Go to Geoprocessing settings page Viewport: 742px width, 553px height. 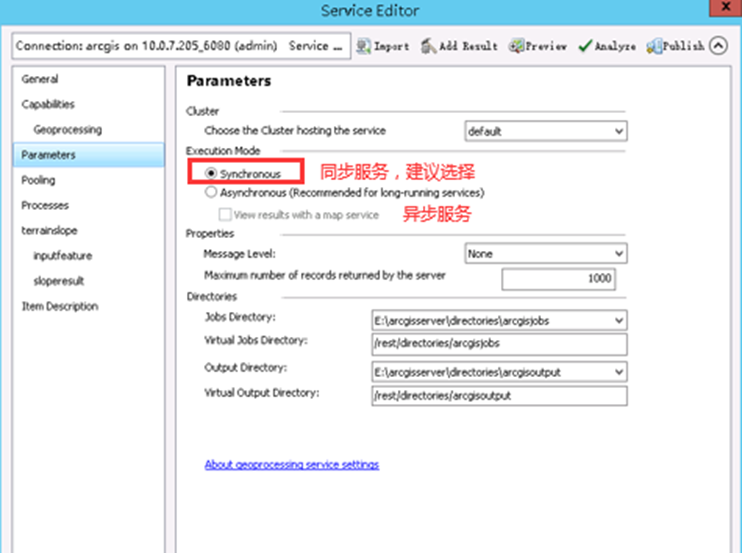68,130
